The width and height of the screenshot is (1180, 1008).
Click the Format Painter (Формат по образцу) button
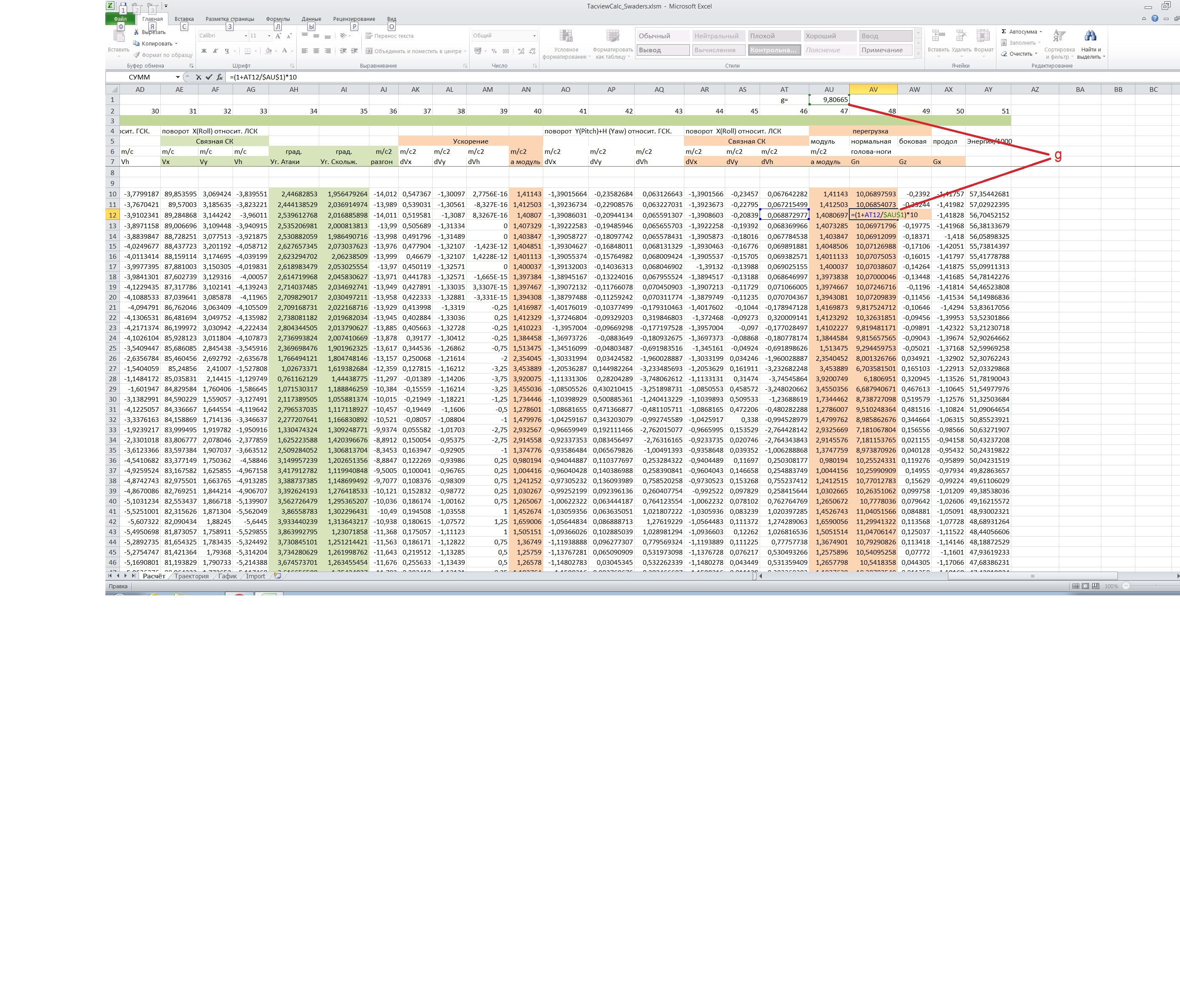pyautogui.click(x=163, y=55)
